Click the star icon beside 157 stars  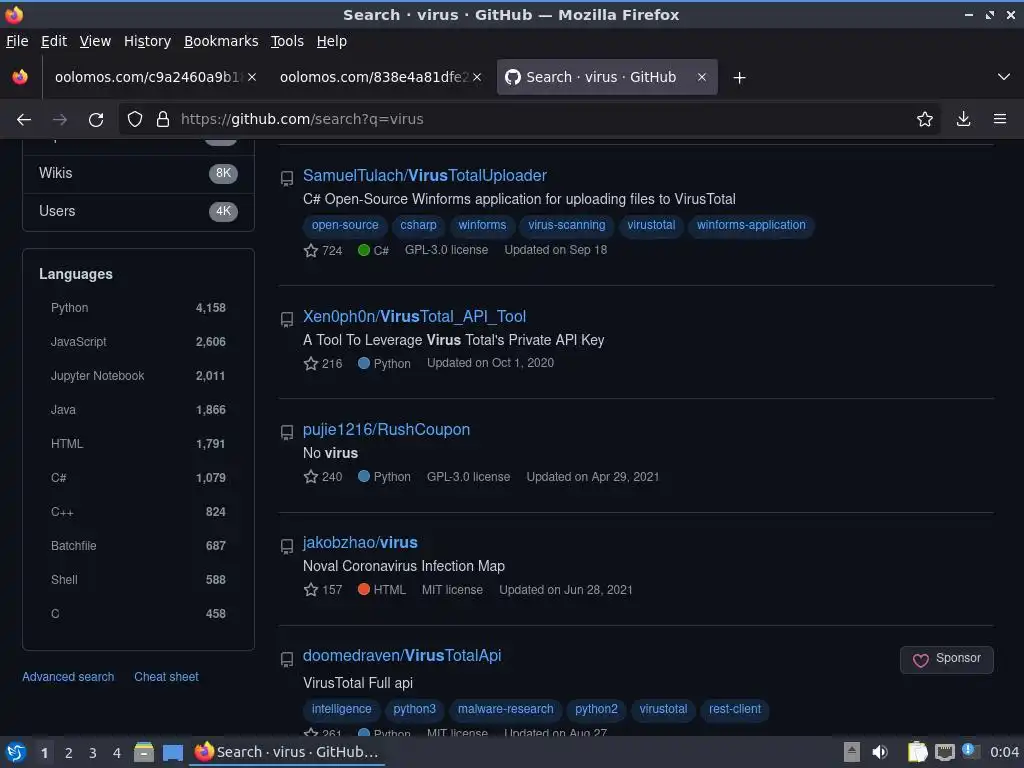coord(311,590)
